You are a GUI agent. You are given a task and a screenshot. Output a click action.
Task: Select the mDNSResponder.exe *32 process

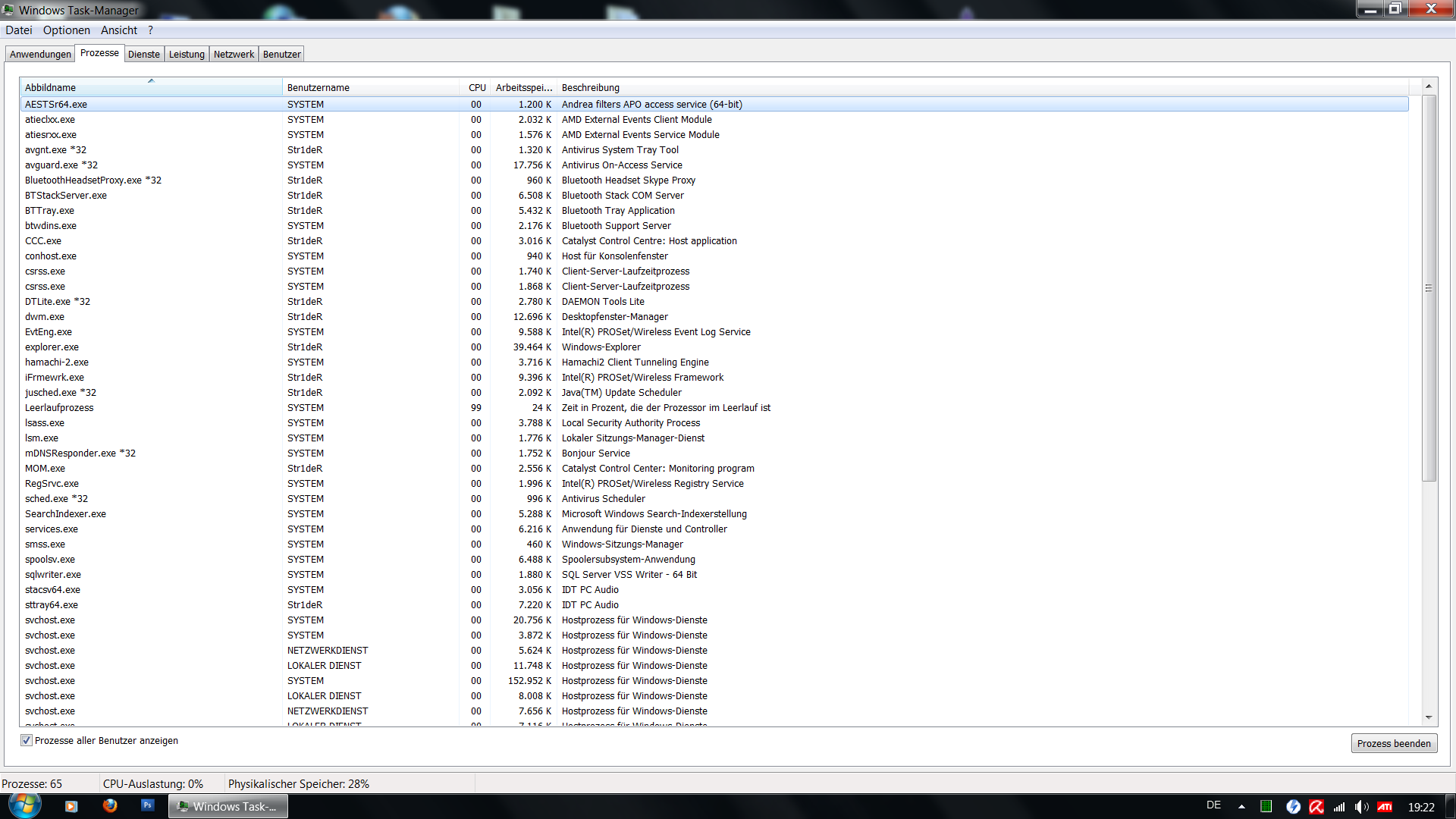click(x=714, y=453)
